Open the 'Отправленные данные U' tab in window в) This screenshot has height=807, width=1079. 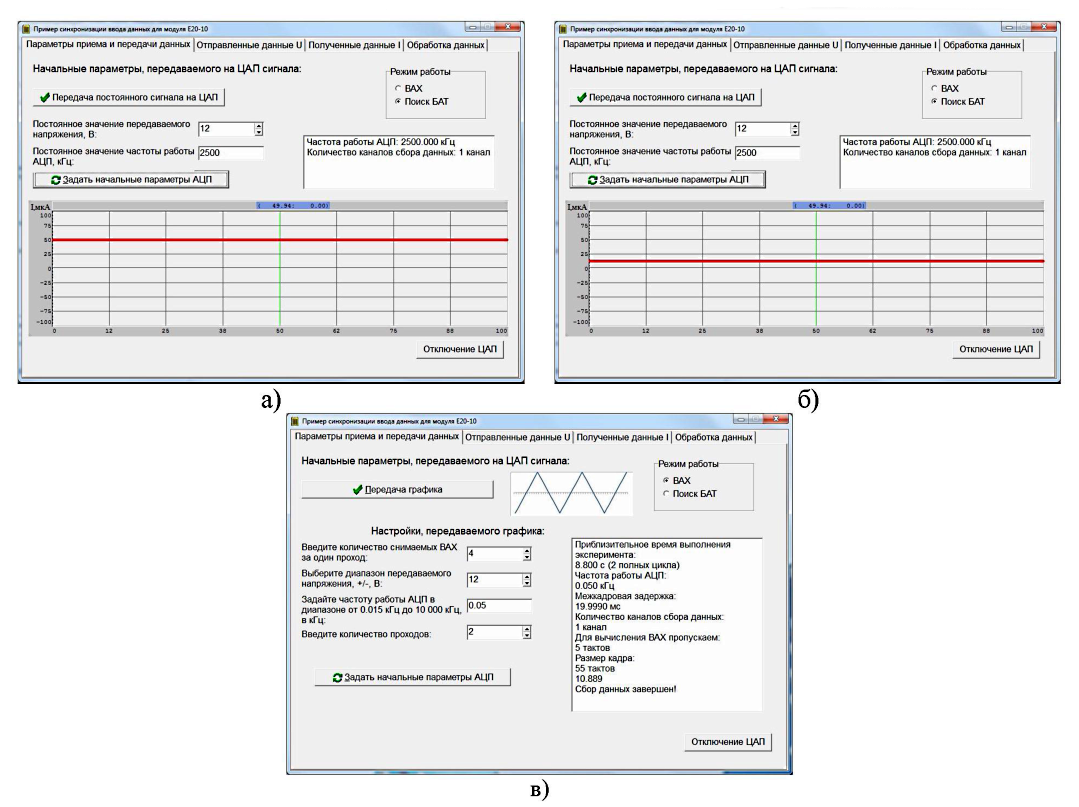(x=517, y=437)
